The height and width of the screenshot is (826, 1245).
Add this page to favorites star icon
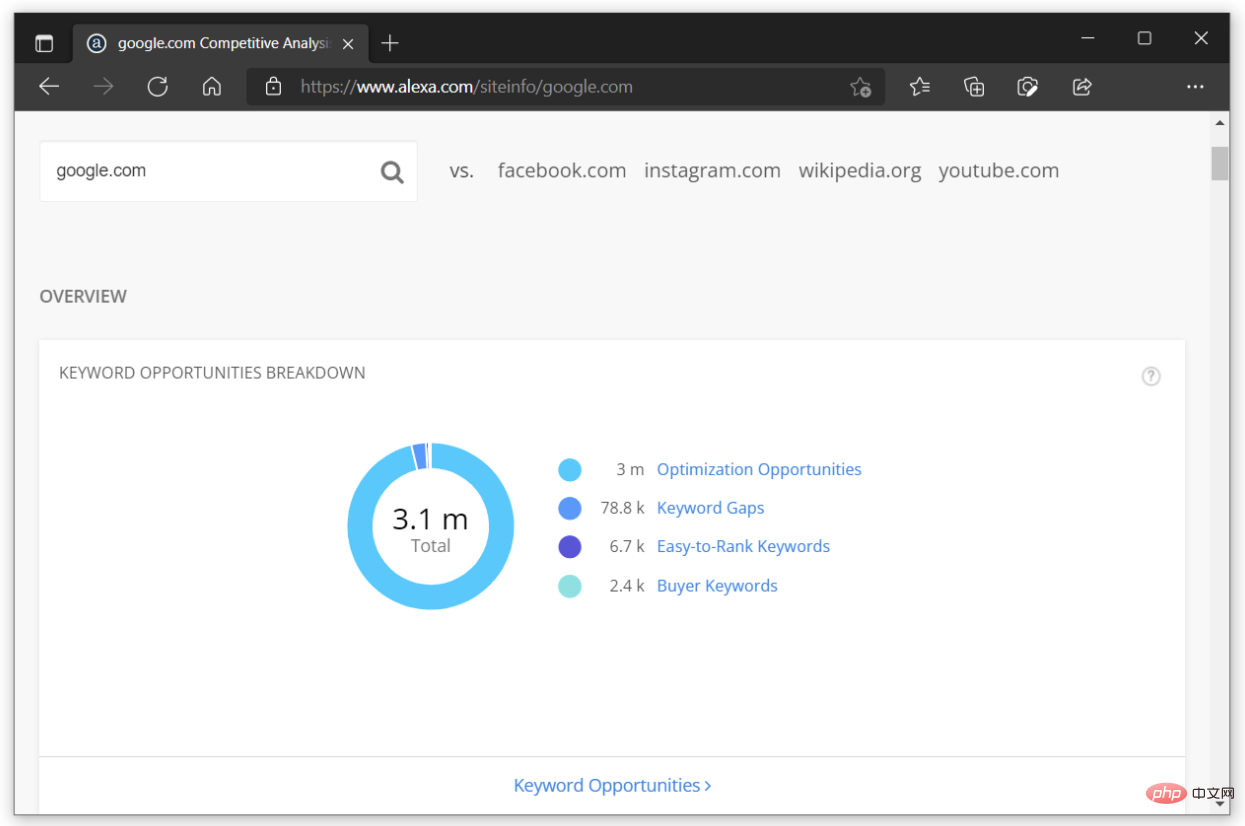860,87
